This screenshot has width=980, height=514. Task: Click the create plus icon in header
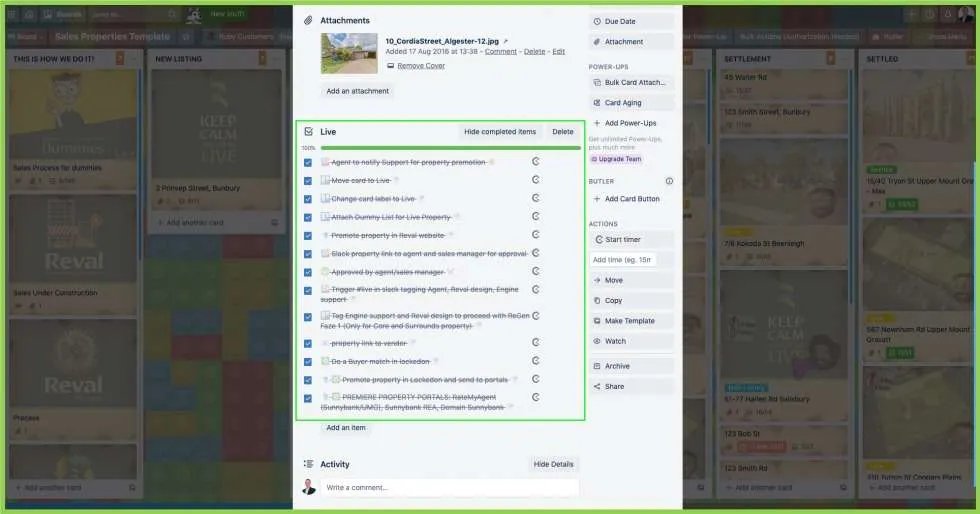point(912,14)
